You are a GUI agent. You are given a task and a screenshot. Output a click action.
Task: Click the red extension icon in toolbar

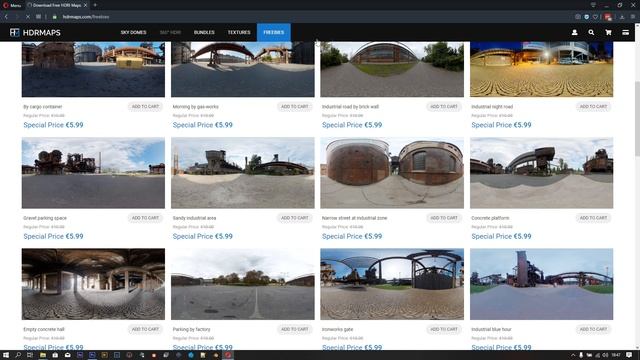pos(608,17)
